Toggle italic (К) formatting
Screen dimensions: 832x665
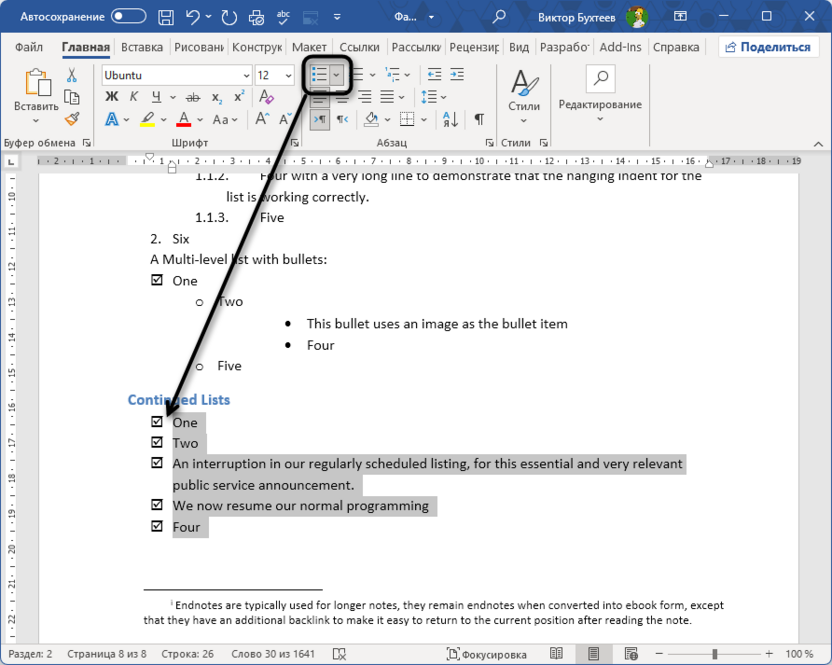(134, 97)
